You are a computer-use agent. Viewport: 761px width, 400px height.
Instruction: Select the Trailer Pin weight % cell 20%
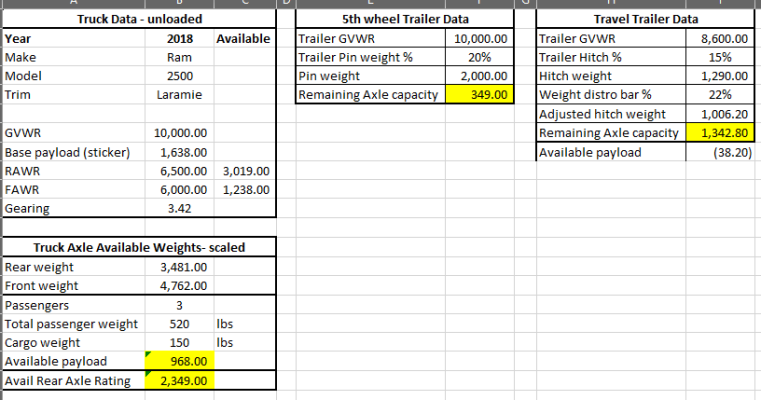coord(479,57)
